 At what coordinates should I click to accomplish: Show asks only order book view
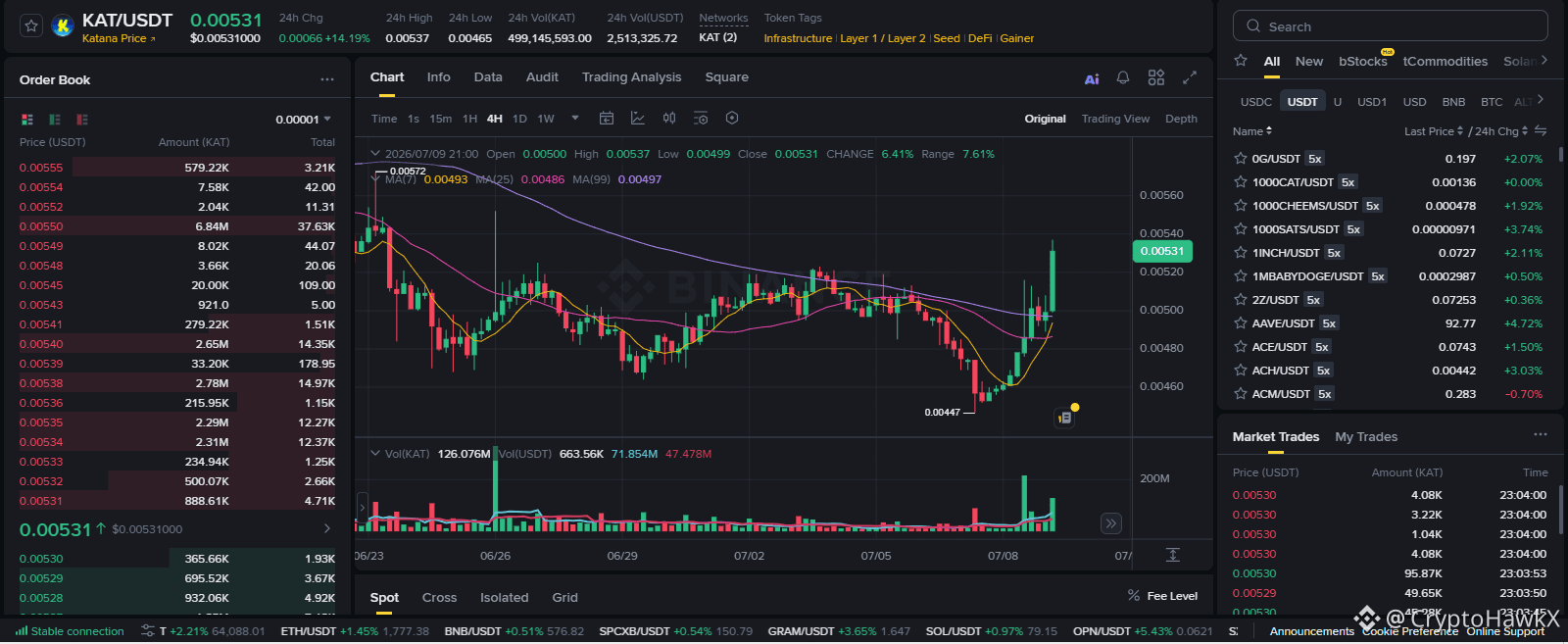pos(82,119)
